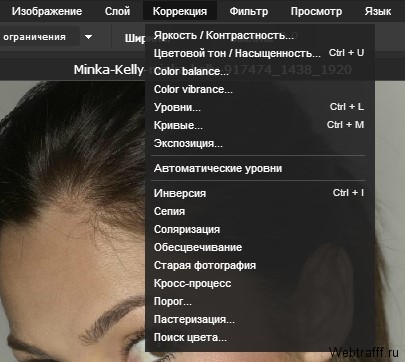This screenshot has width=405, height=362.
Task: Open the Изображение menu
Action: coord(47,11)
